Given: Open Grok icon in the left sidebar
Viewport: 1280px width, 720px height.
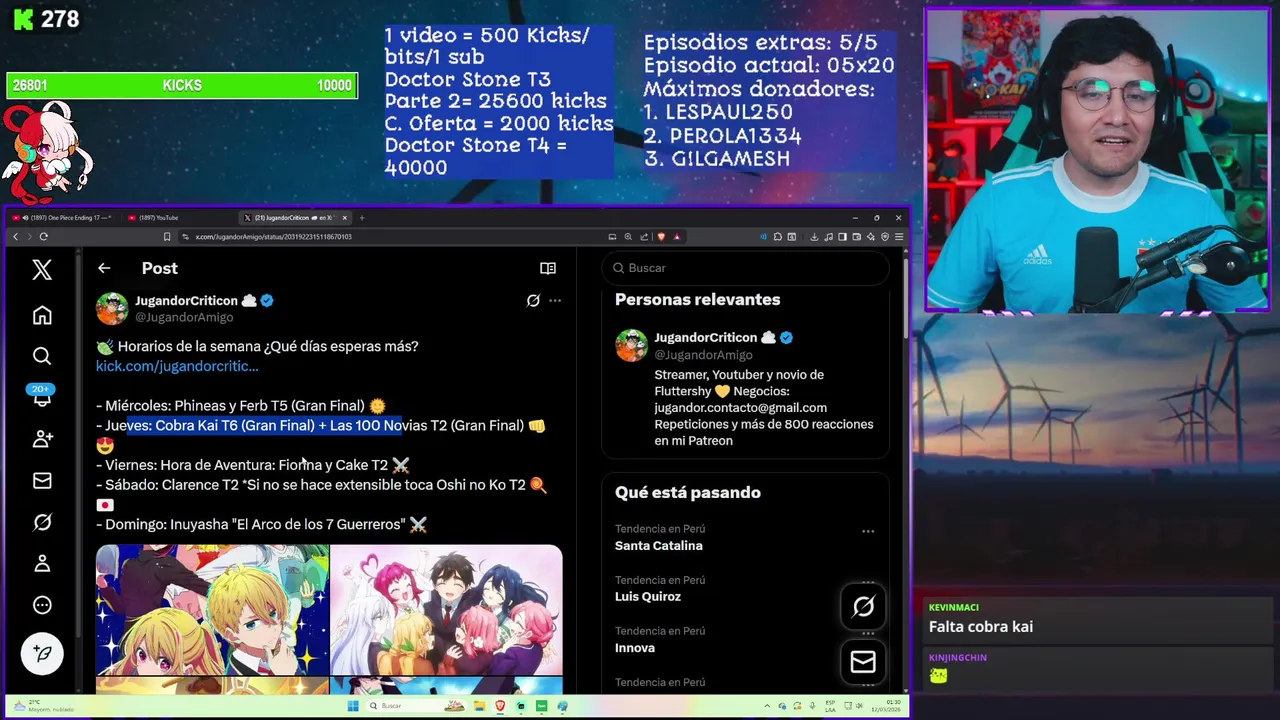Looking at the screenshot, I should coord(42,522).
